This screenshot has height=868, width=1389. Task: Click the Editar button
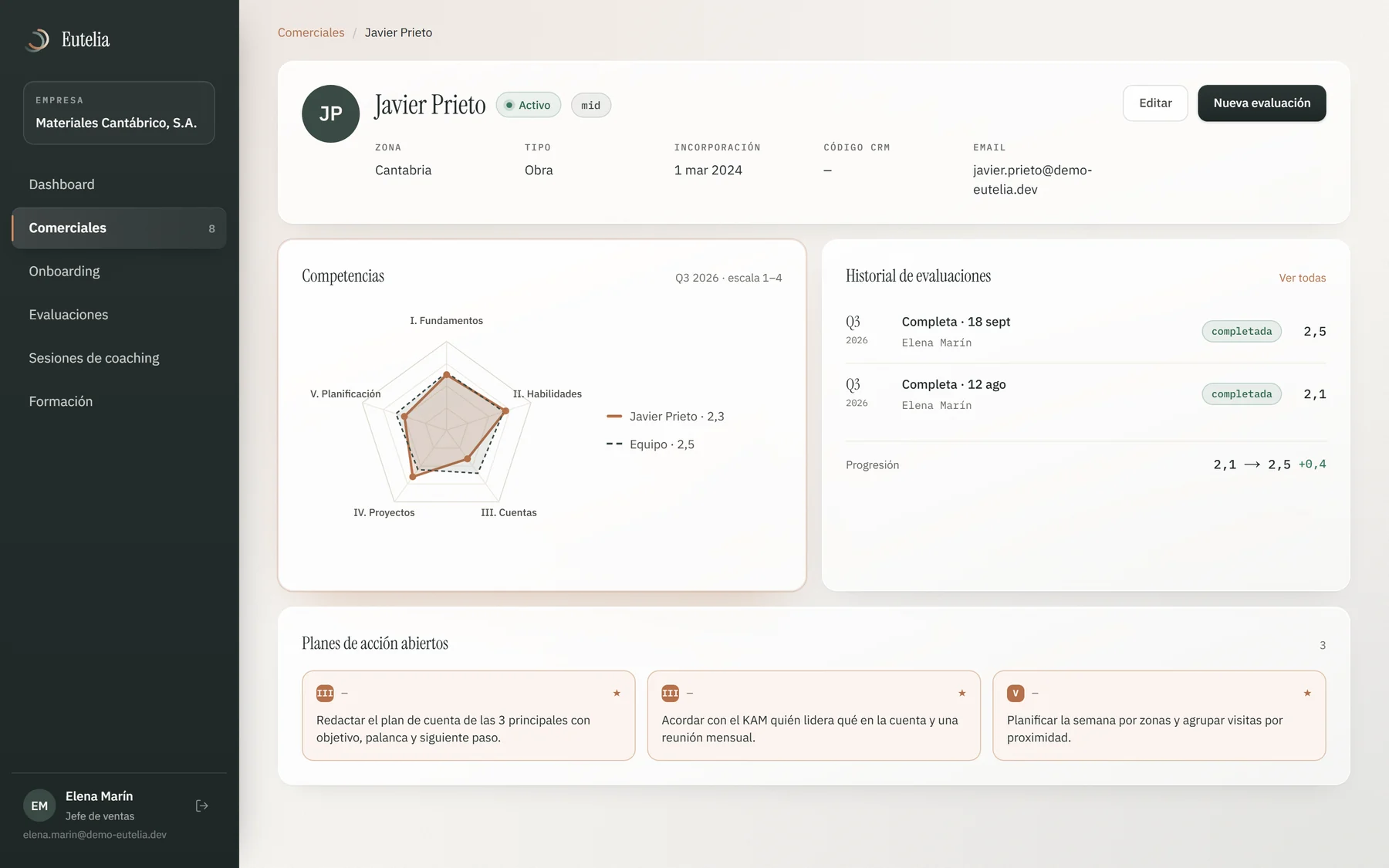1155,103
